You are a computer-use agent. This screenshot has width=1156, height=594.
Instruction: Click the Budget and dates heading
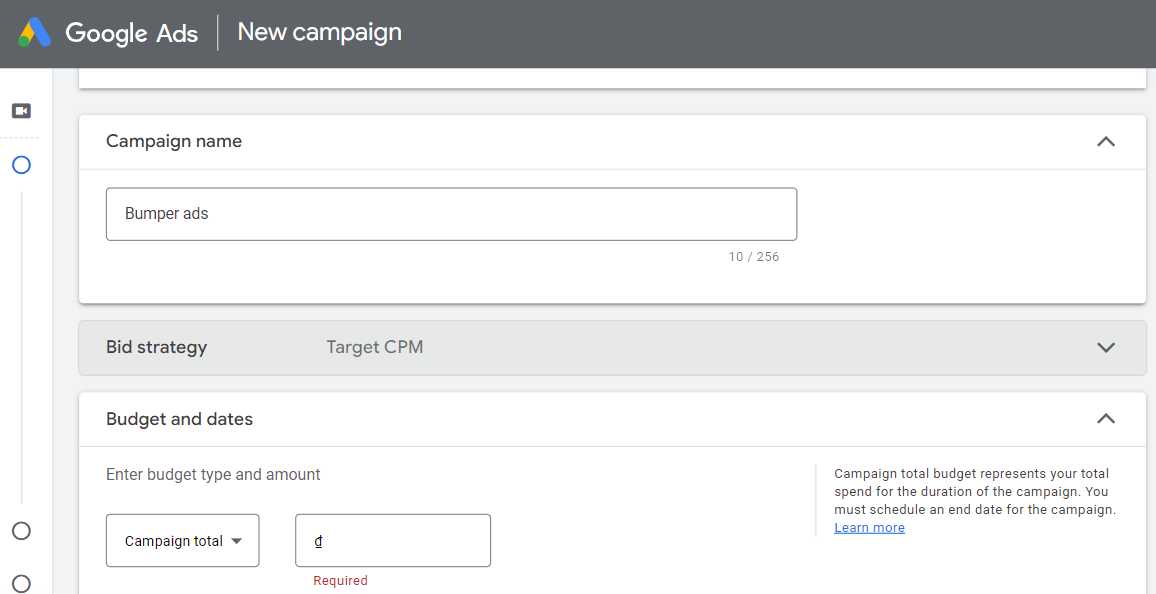click(179, 420)
